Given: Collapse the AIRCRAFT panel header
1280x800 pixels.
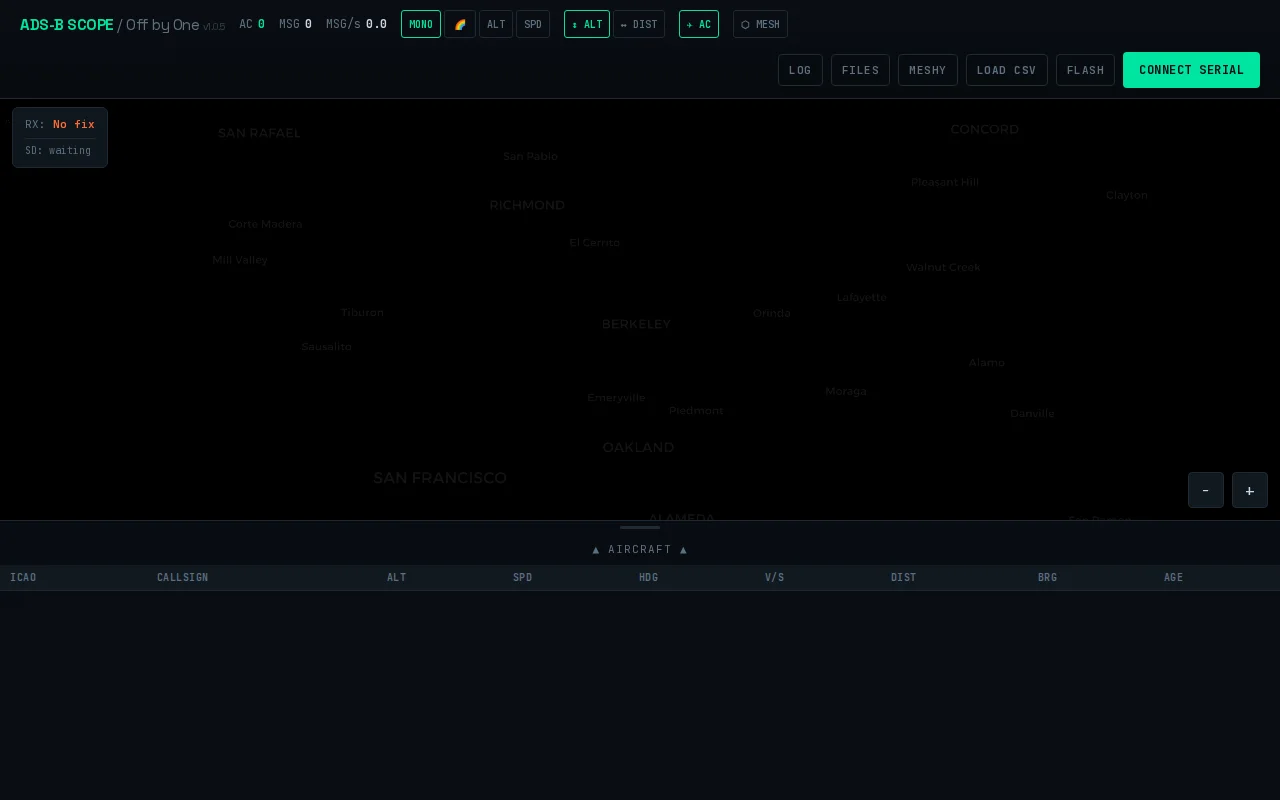Looking at the screenshot, I should pyautogui.click(x=640, y=549).
